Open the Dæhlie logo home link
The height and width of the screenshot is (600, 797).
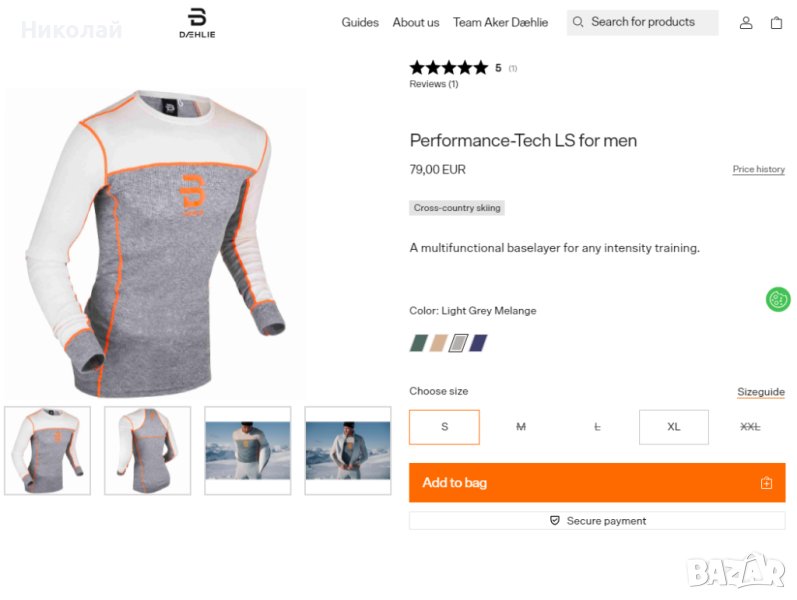(197, 22)
